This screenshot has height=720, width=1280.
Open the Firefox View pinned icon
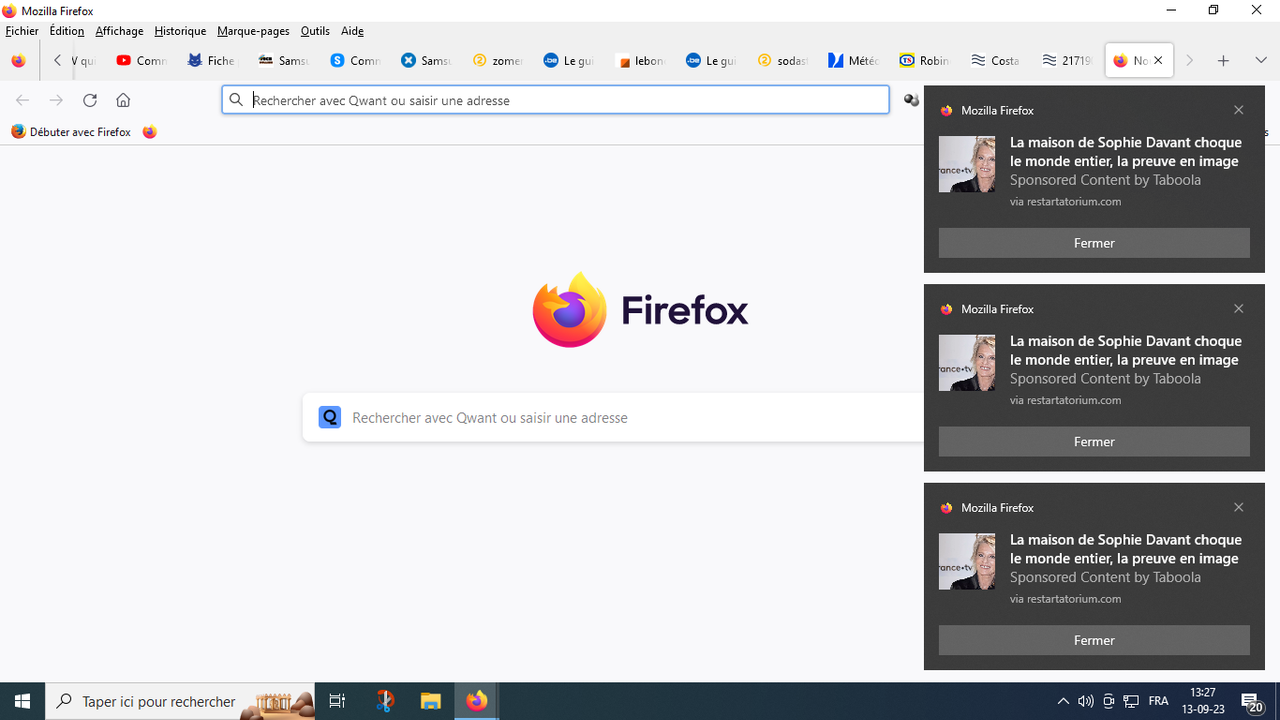coord(18,61)
